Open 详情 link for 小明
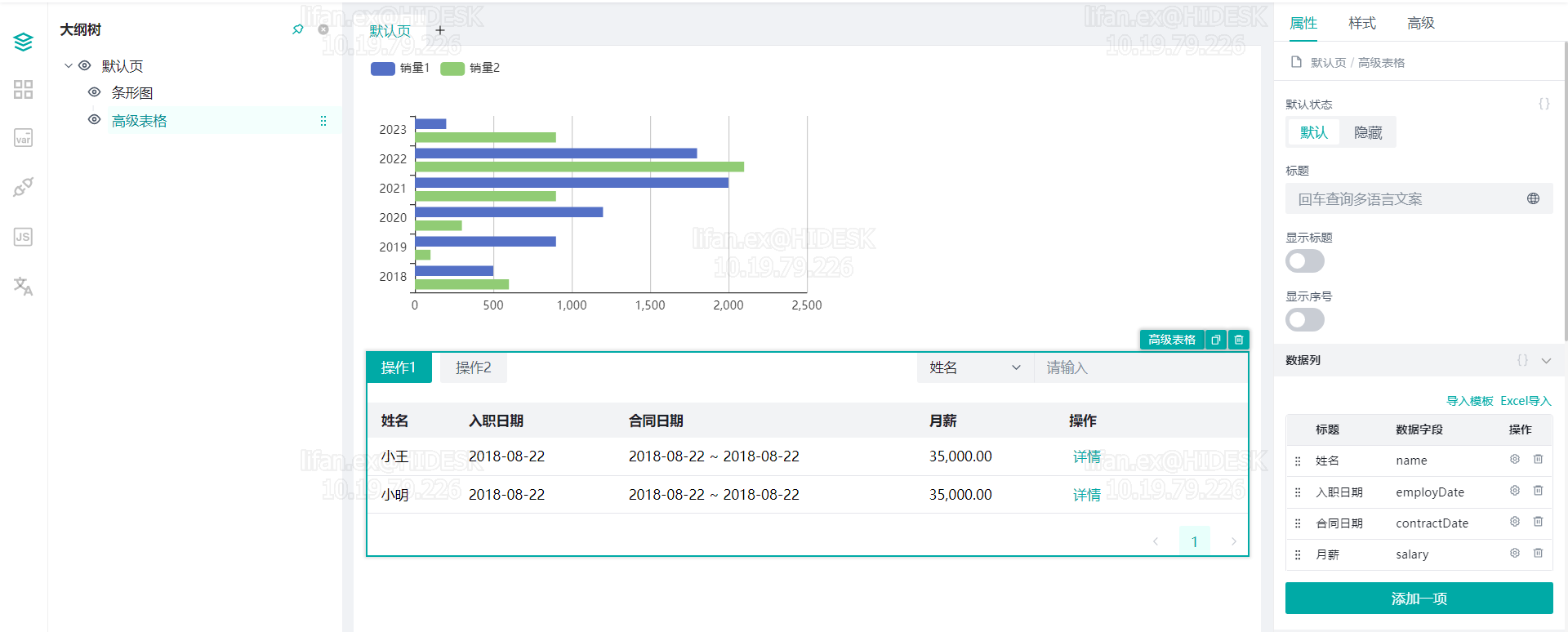Screen dimensions: 1568x632 tap(1087, 495)
